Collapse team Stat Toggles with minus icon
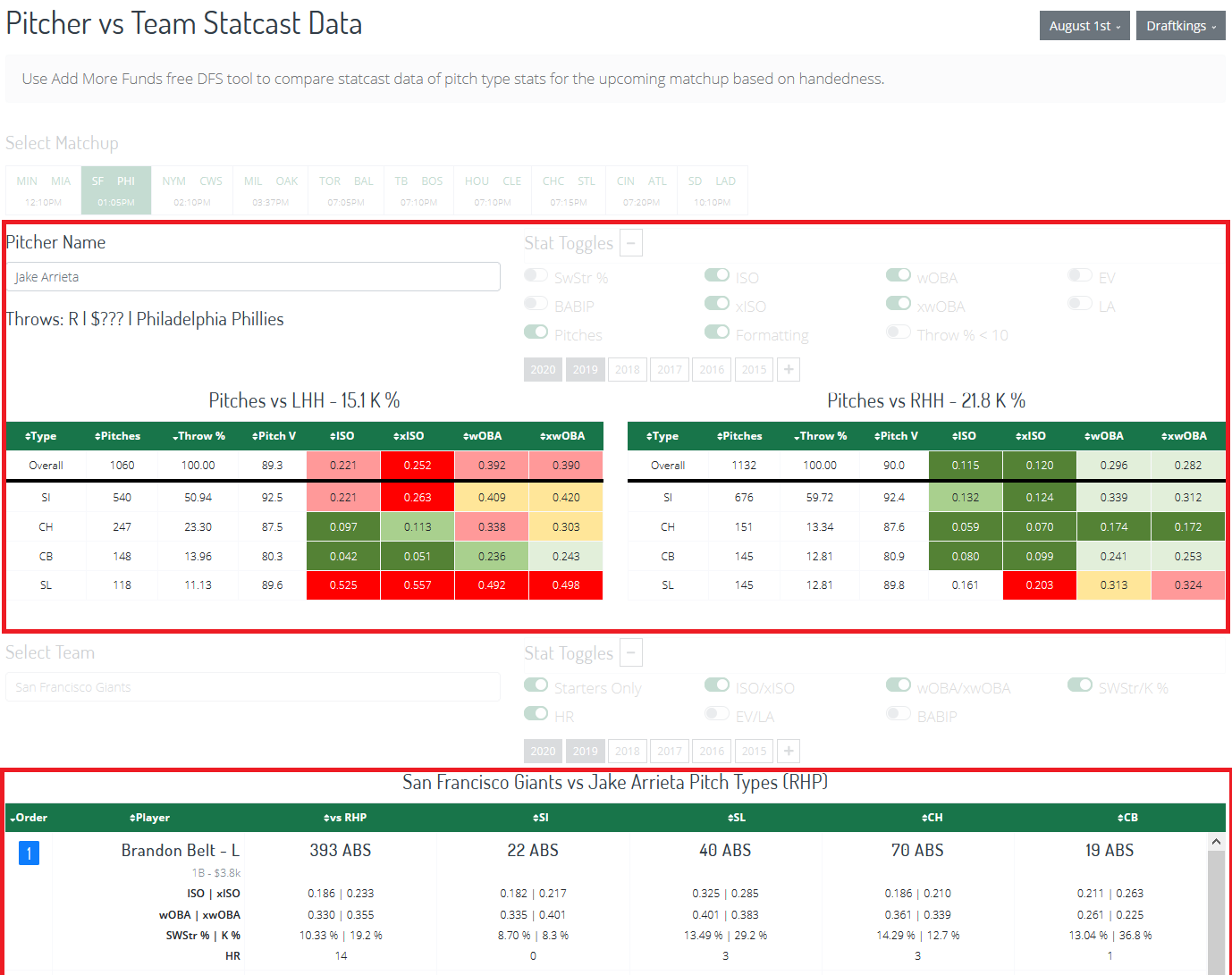The height and width of the screenshot is (975, 1232). (x=631, y=652)
